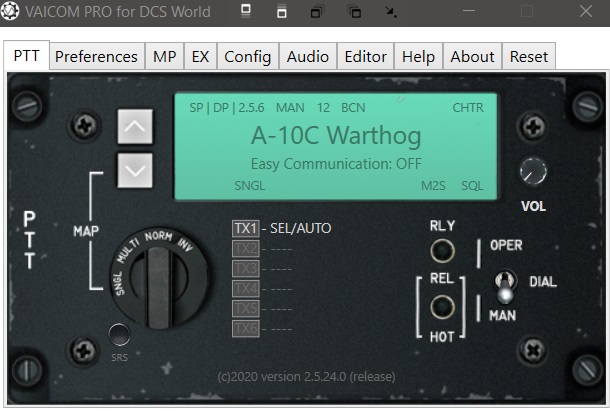Click the CHTR indicator on the display
Screen dimensions: 610x411
coord(468,108)
